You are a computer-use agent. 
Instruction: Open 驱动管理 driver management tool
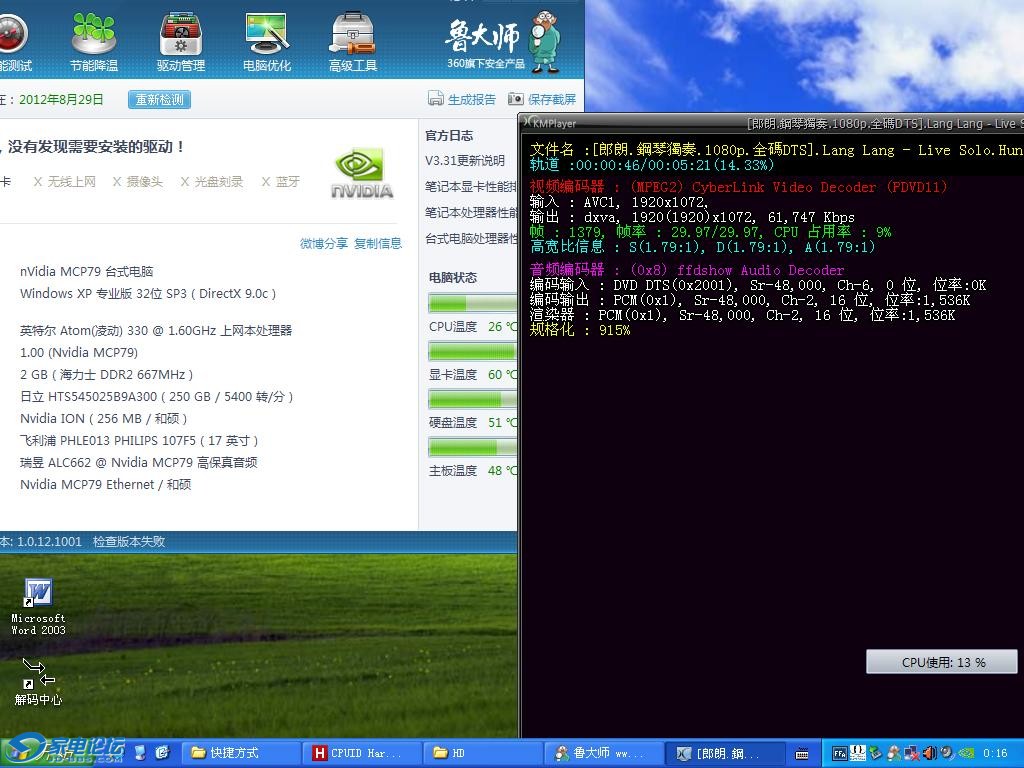pos(180,35)
